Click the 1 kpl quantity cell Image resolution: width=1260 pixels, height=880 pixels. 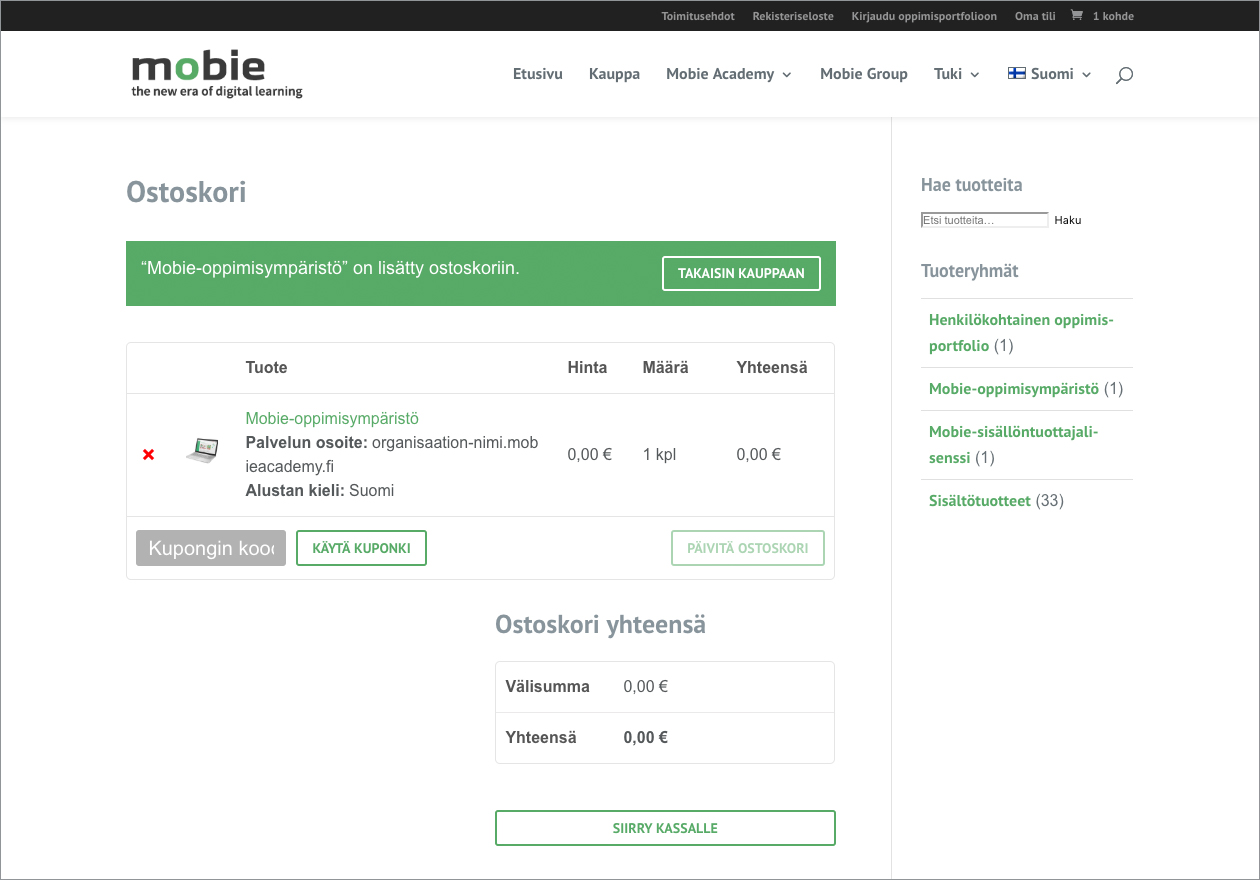tap(659, 454)
